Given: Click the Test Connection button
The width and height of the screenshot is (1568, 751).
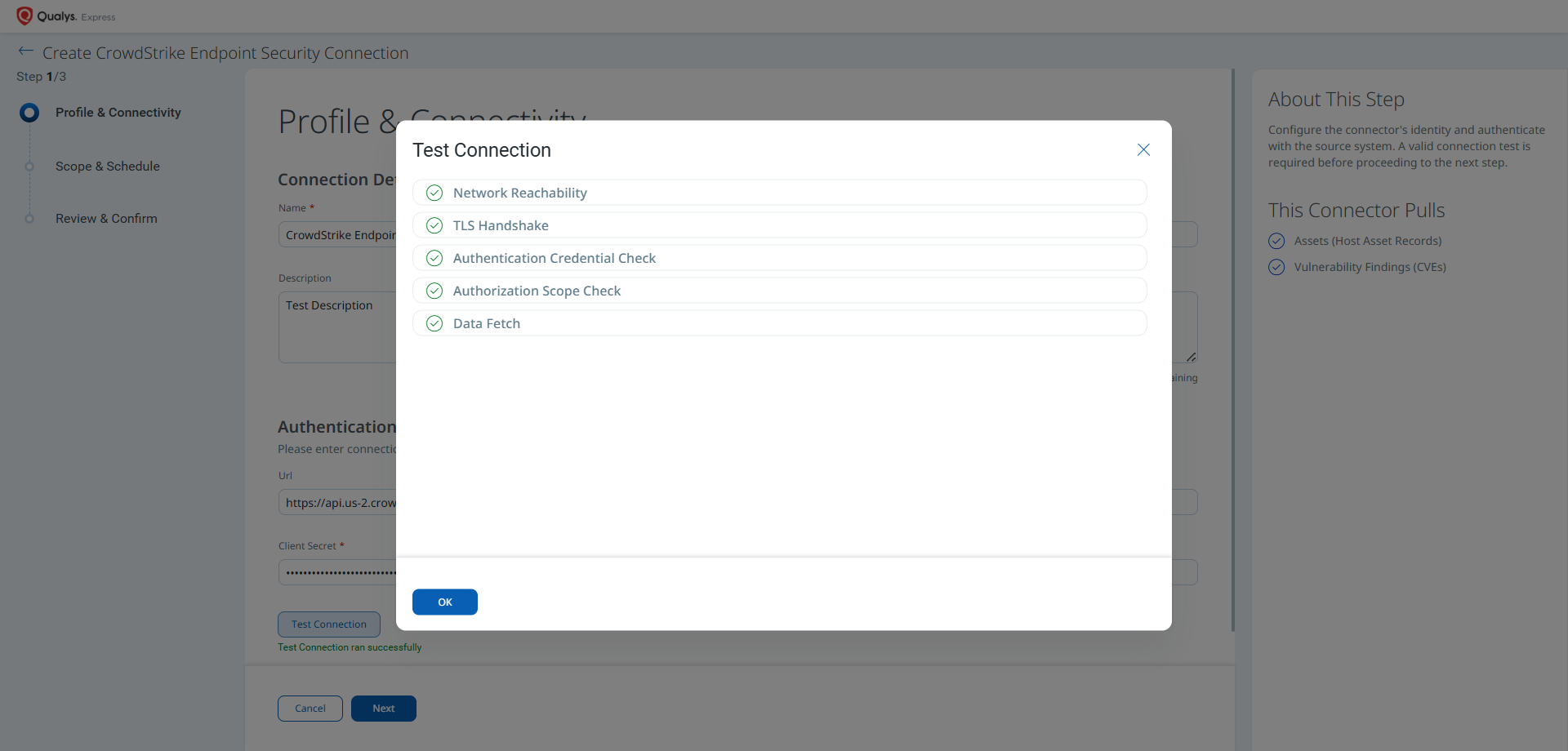Looking at the screenshot, I should coord(329,624).
